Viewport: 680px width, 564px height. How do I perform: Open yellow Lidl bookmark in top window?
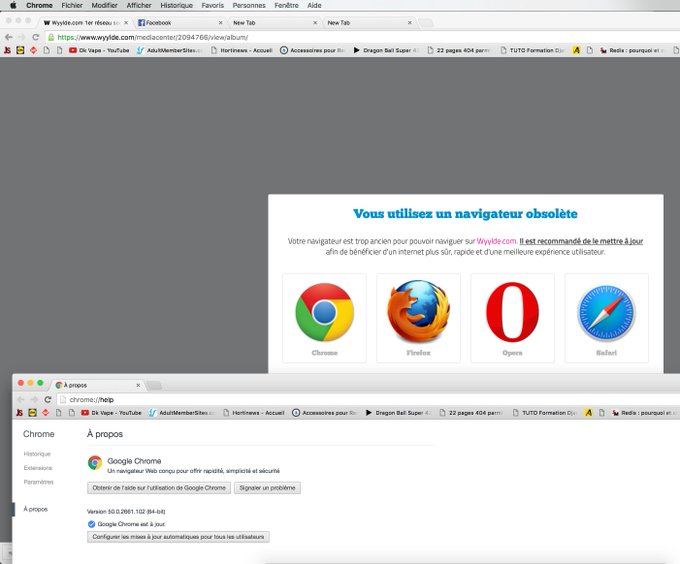pos(20,50)
